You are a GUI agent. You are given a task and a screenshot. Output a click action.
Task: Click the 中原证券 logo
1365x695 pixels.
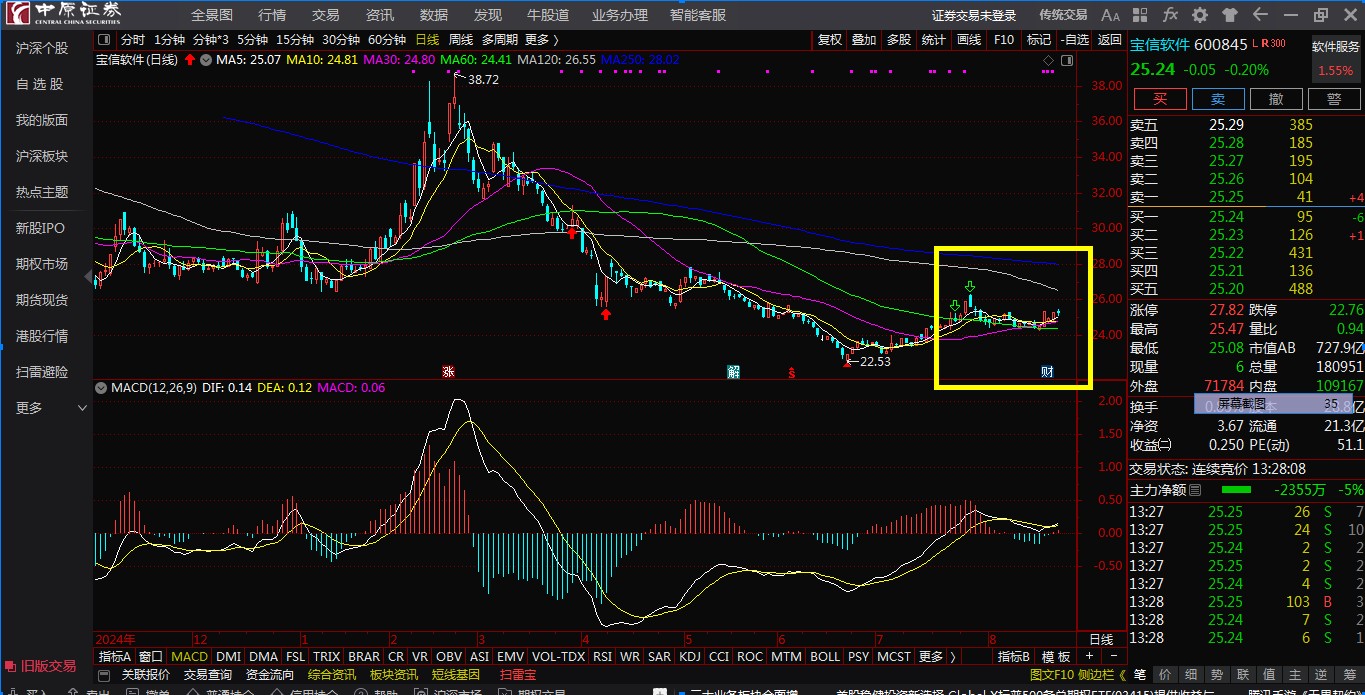(x=62, y=14)
